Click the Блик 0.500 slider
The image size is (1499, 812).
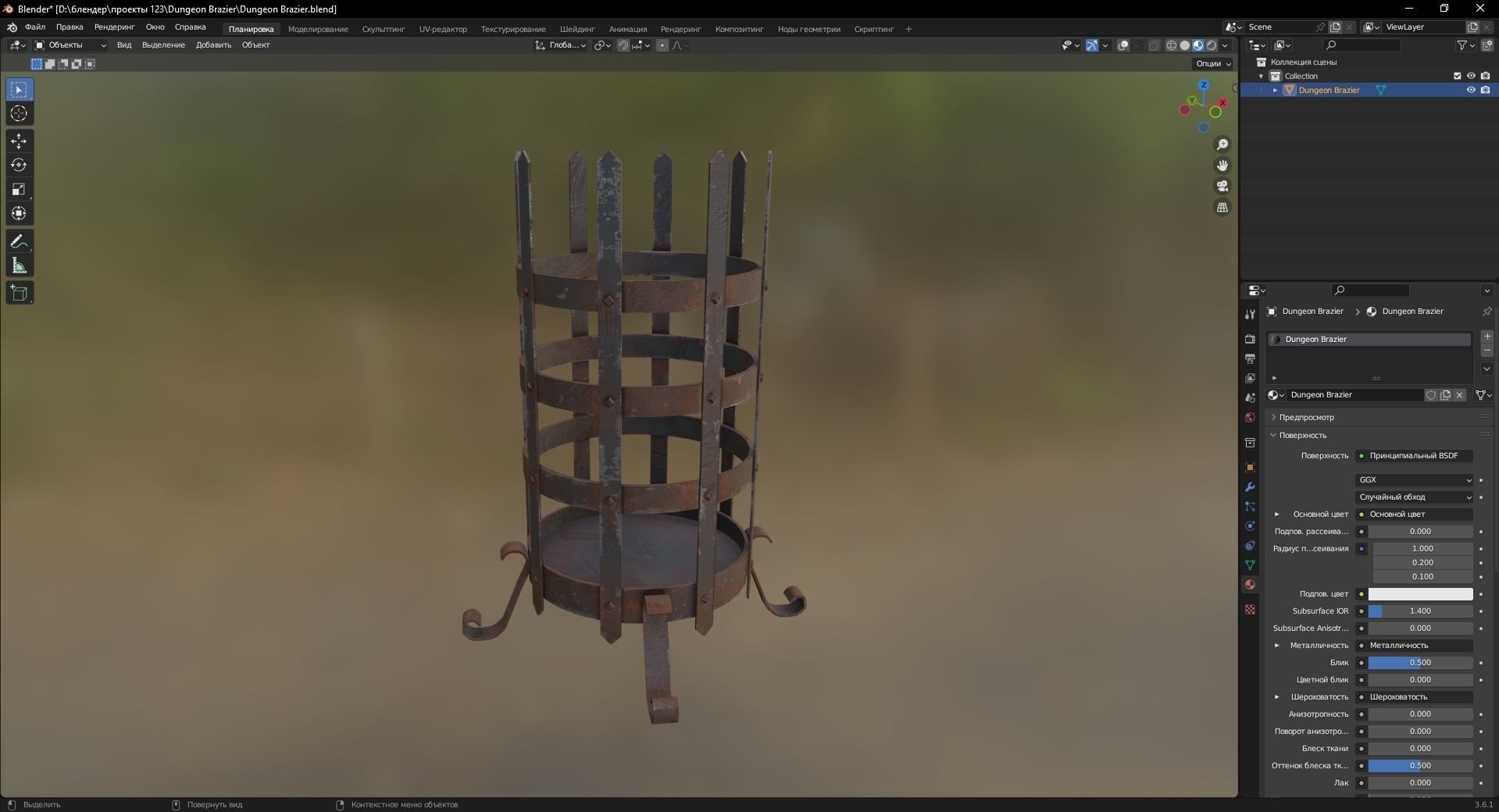click(1420, 663)
